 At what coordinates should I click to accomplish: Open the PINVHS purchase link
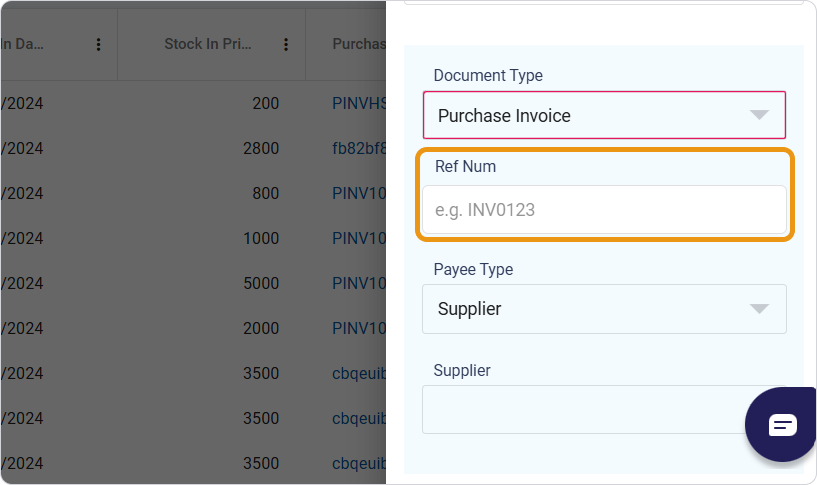pyautogui.click(x=360, y=103)
